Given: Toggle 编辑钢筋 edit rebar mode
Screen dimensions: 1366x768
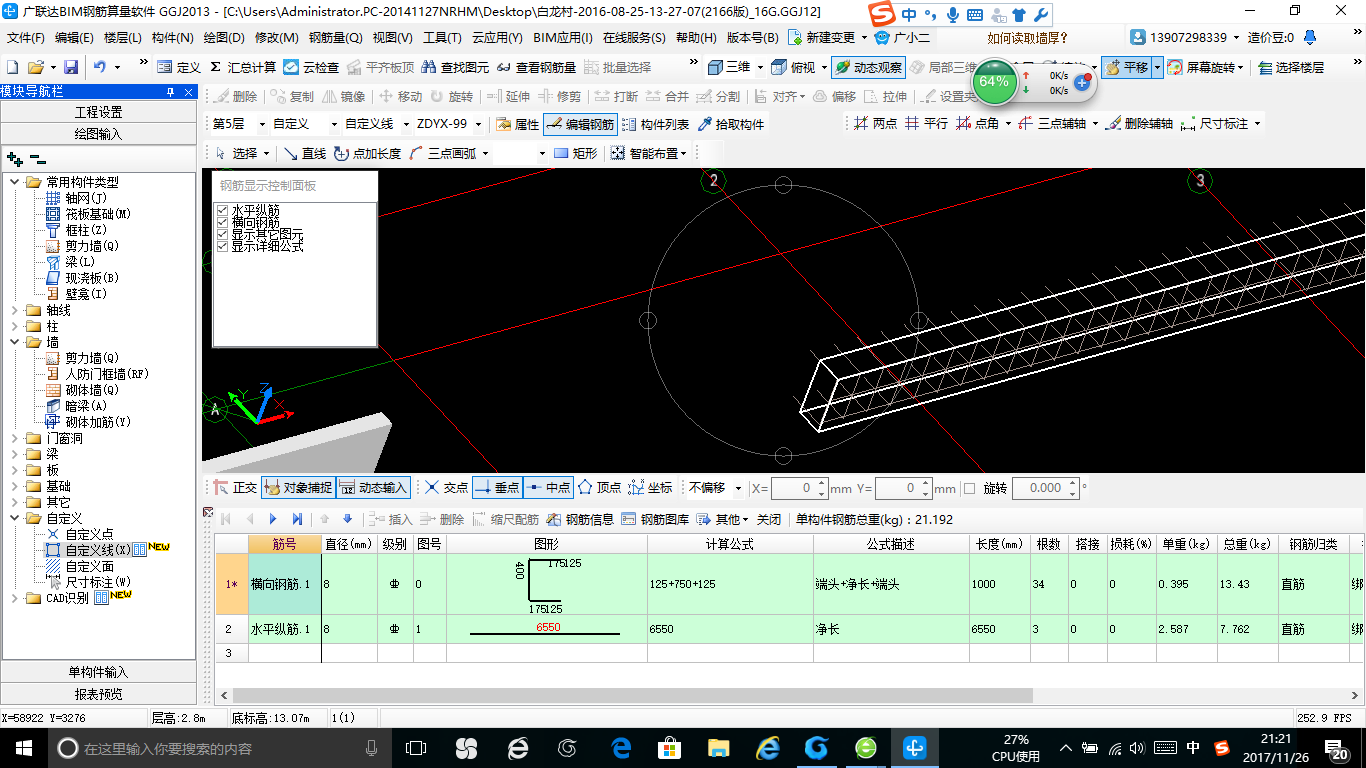Looking at the screenshot, I should click(x=580, y=124).
